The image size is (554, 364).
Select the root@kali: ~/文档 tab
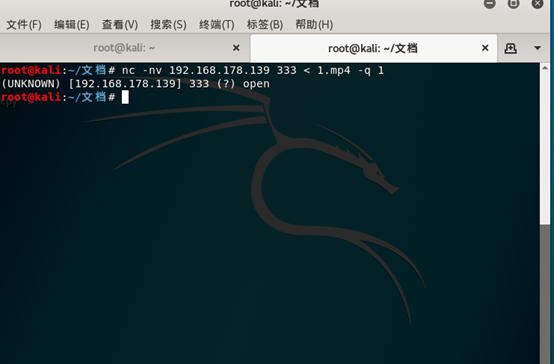[x=373, y=48]
